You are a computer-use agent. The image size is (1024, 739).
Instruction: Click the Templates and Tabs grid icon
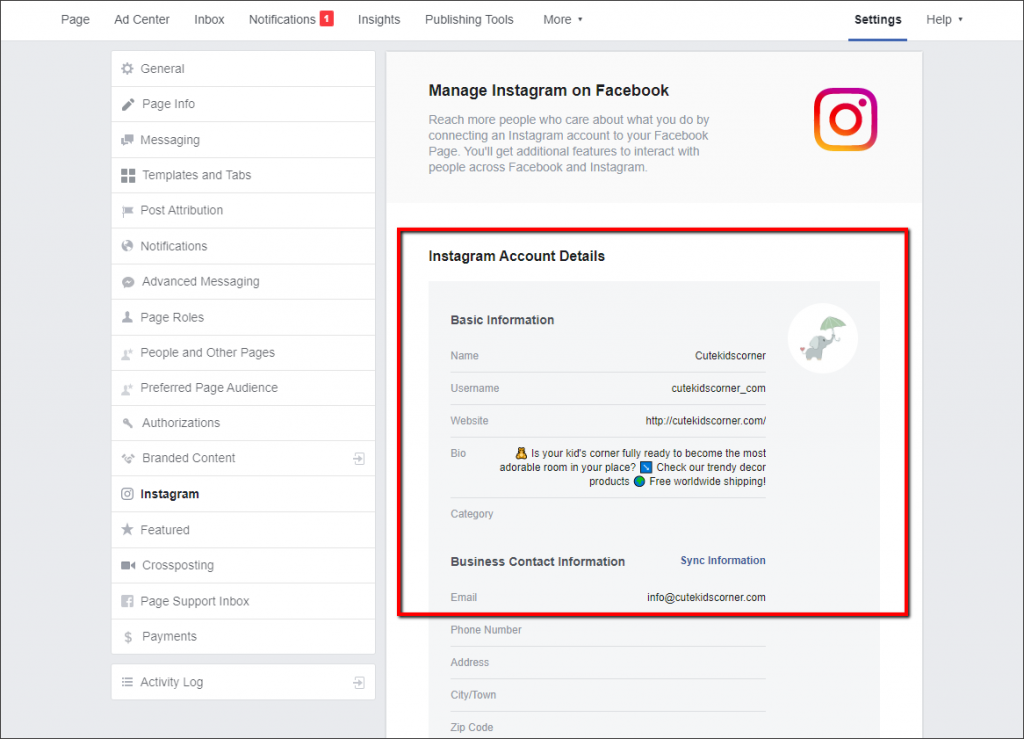[x=128, y=176]
